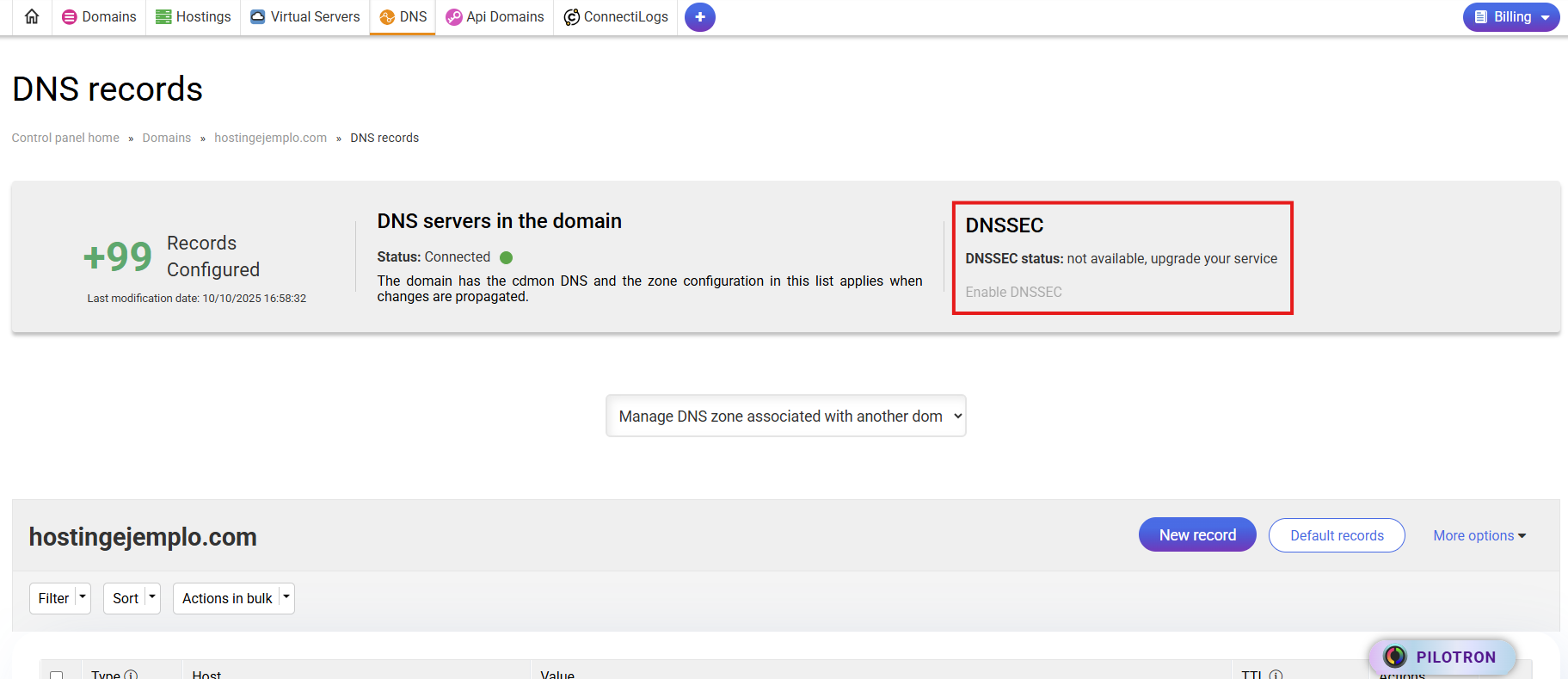Go to control panel home icon
Image resolution: width=1568 pixels, height=679 pixels.
point(32,16)
